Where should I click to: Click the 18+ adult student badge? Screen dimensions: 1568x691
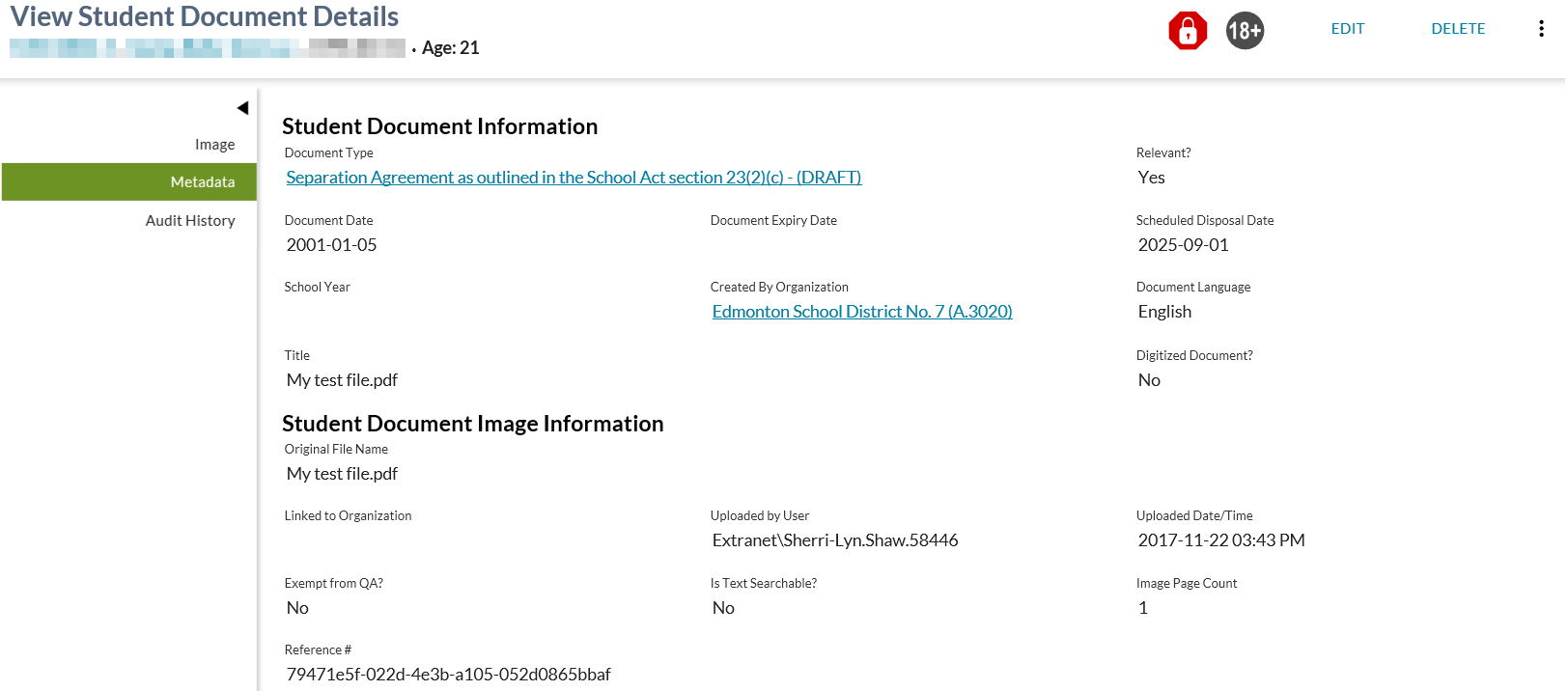1245,31
